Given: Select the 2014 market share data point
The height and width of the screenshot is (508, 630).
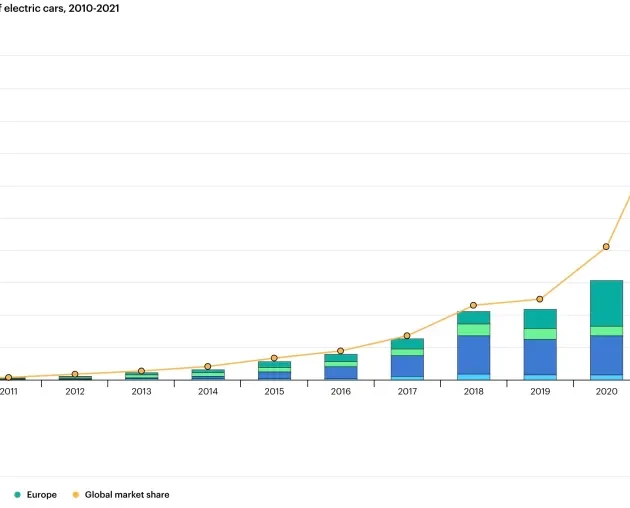Looking at the screenshot, I should coord(208,367).
